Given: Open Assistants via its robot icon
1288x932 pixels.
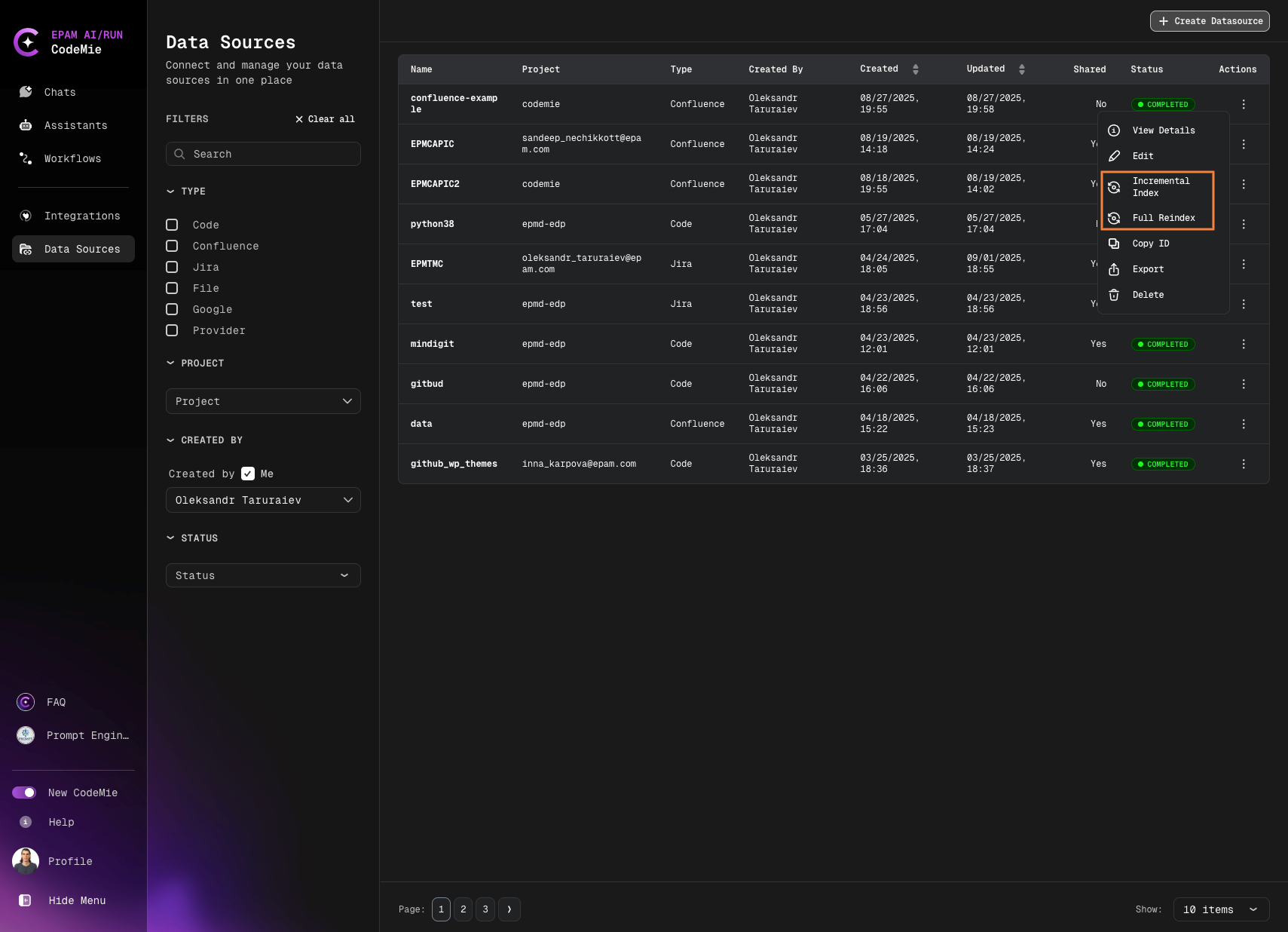Looking at the screenshot, I should click(26, 125).
